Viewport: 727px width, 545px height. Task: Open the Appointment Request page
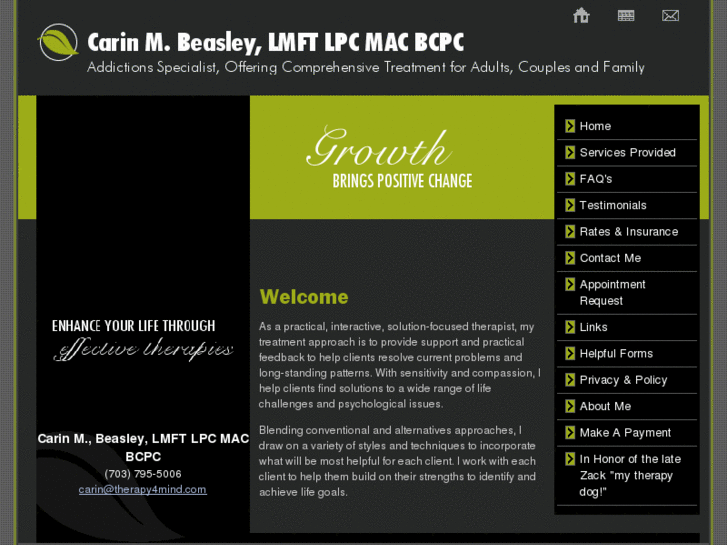pyautogui.click(x=612, y=293)
